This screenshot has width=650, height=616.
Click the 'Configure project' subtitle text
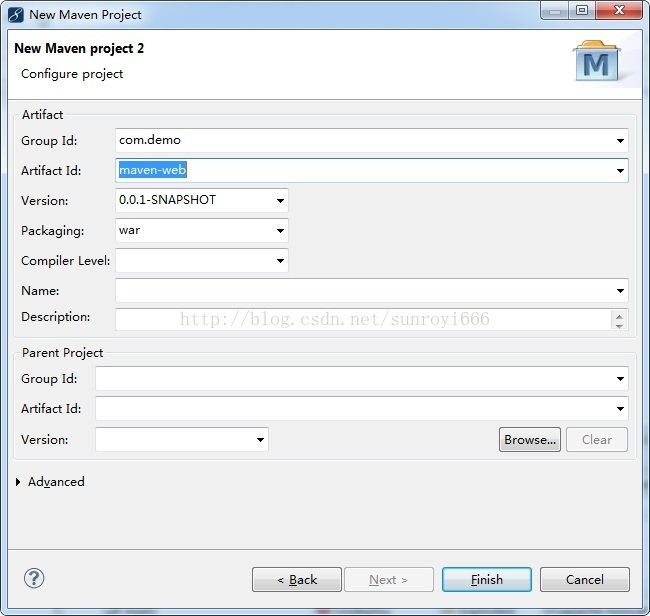coord(72,74)
